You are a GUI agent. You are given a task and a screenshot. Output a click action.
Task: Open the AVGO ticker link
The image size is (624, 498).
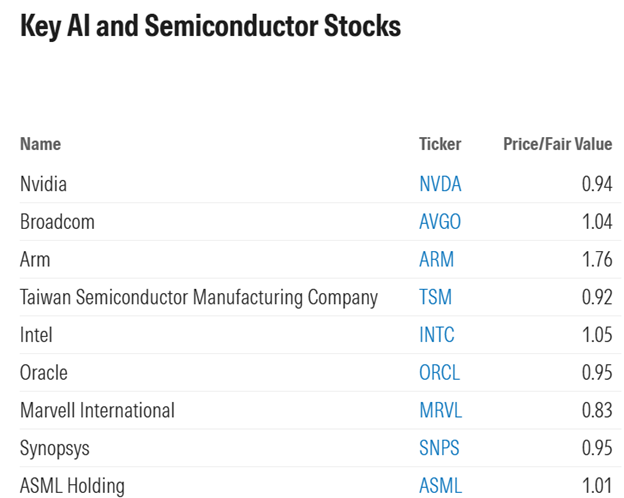[440, 222]
